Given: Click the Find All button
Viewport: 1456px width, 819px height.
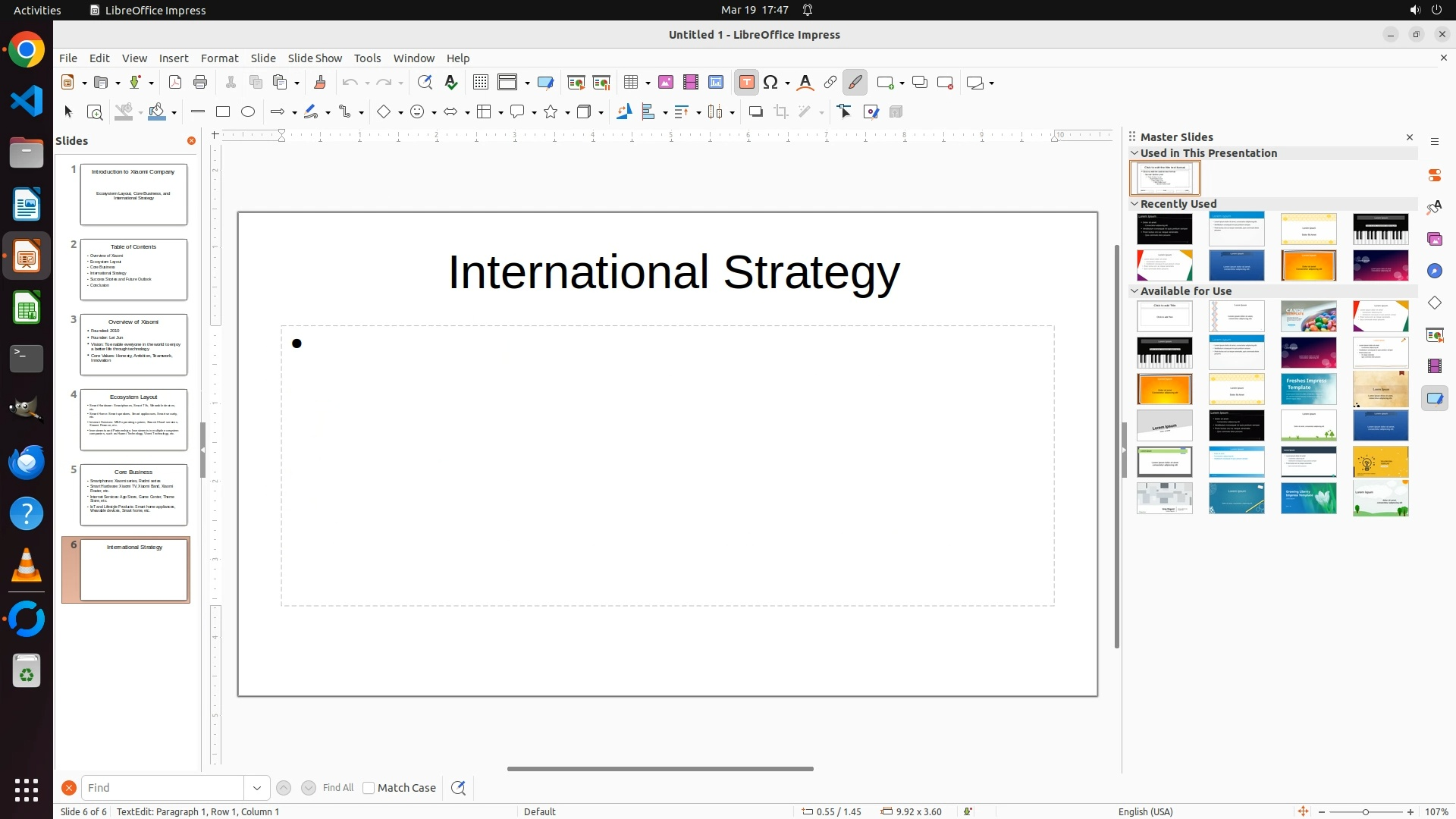Looking at the screenshot, I should point(338,788).
